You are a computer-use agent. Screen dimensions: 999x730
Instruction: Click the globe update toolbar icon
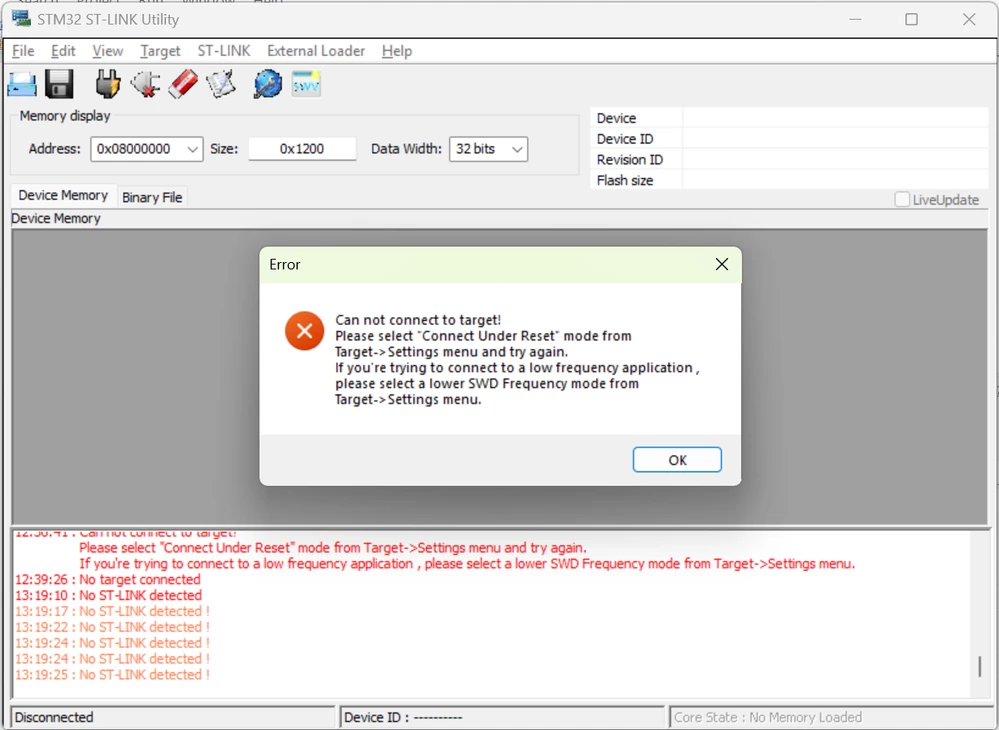coord(268,84)
